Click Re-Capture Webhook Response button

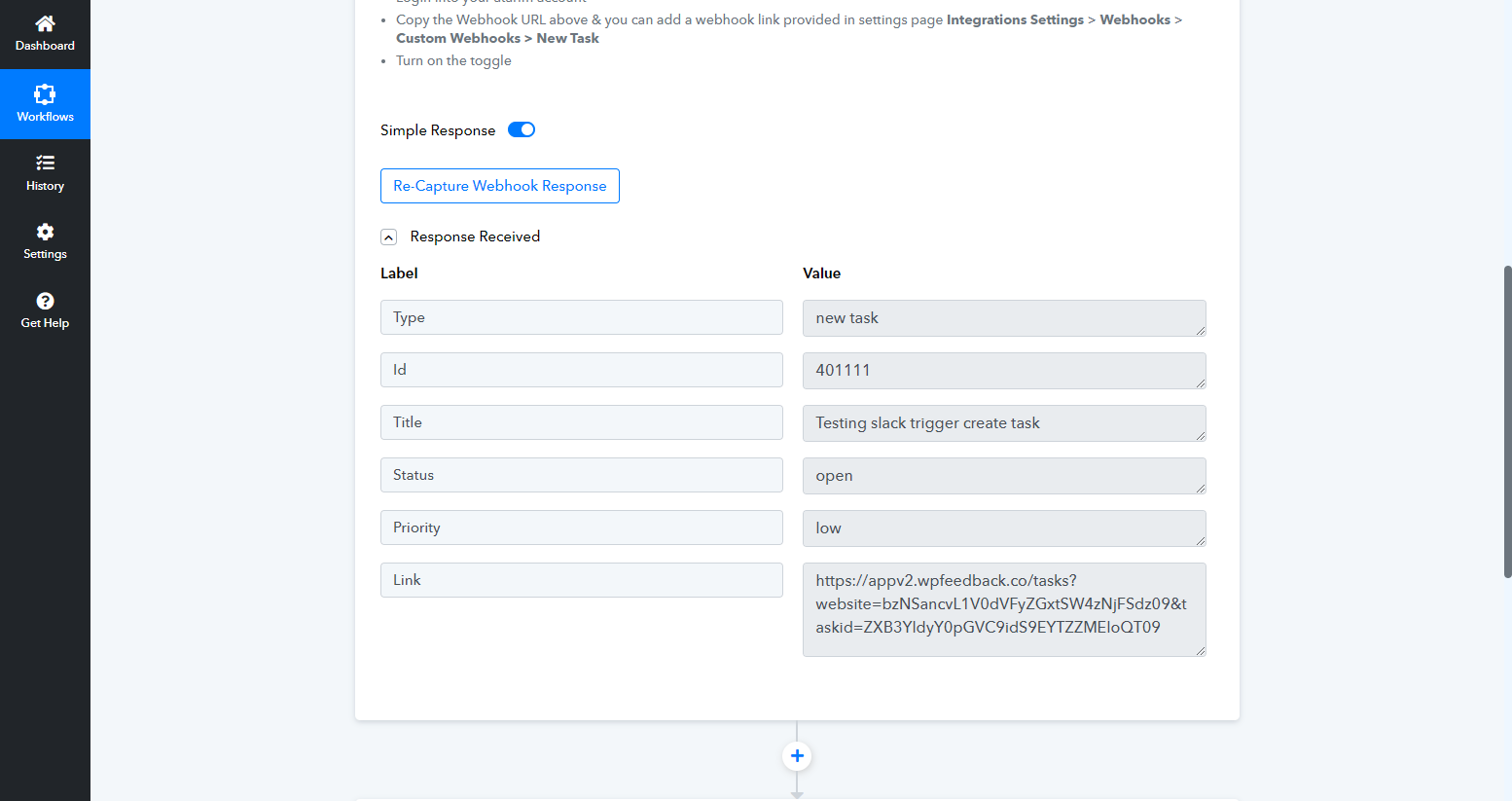[499, 186]
